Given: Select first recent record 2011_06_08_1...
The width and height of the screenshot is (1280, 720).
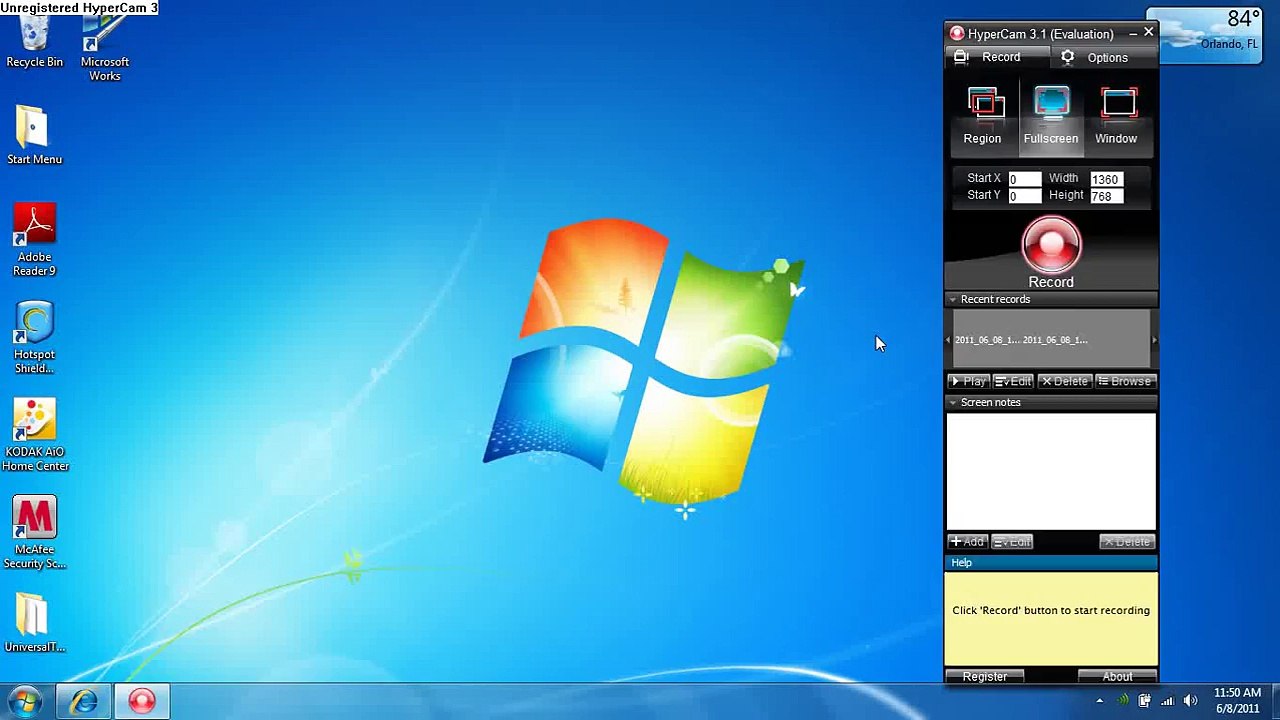Looking at the screenshot, I should tap(986, 340).
